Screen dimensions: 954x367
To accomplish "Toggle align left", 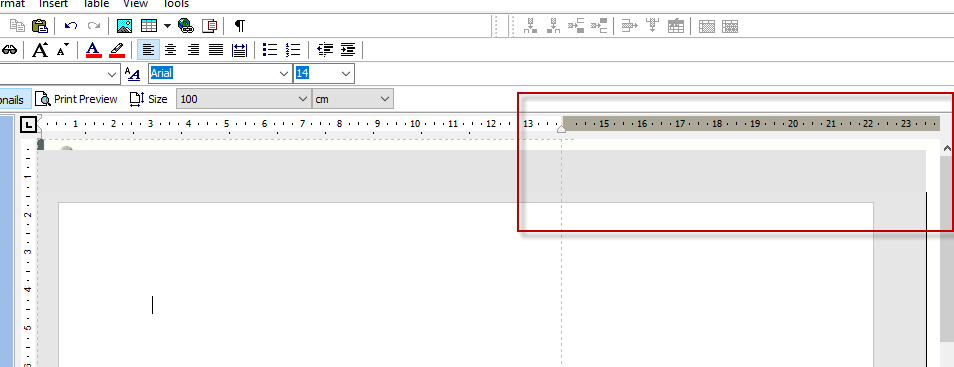I will [148, 50].
